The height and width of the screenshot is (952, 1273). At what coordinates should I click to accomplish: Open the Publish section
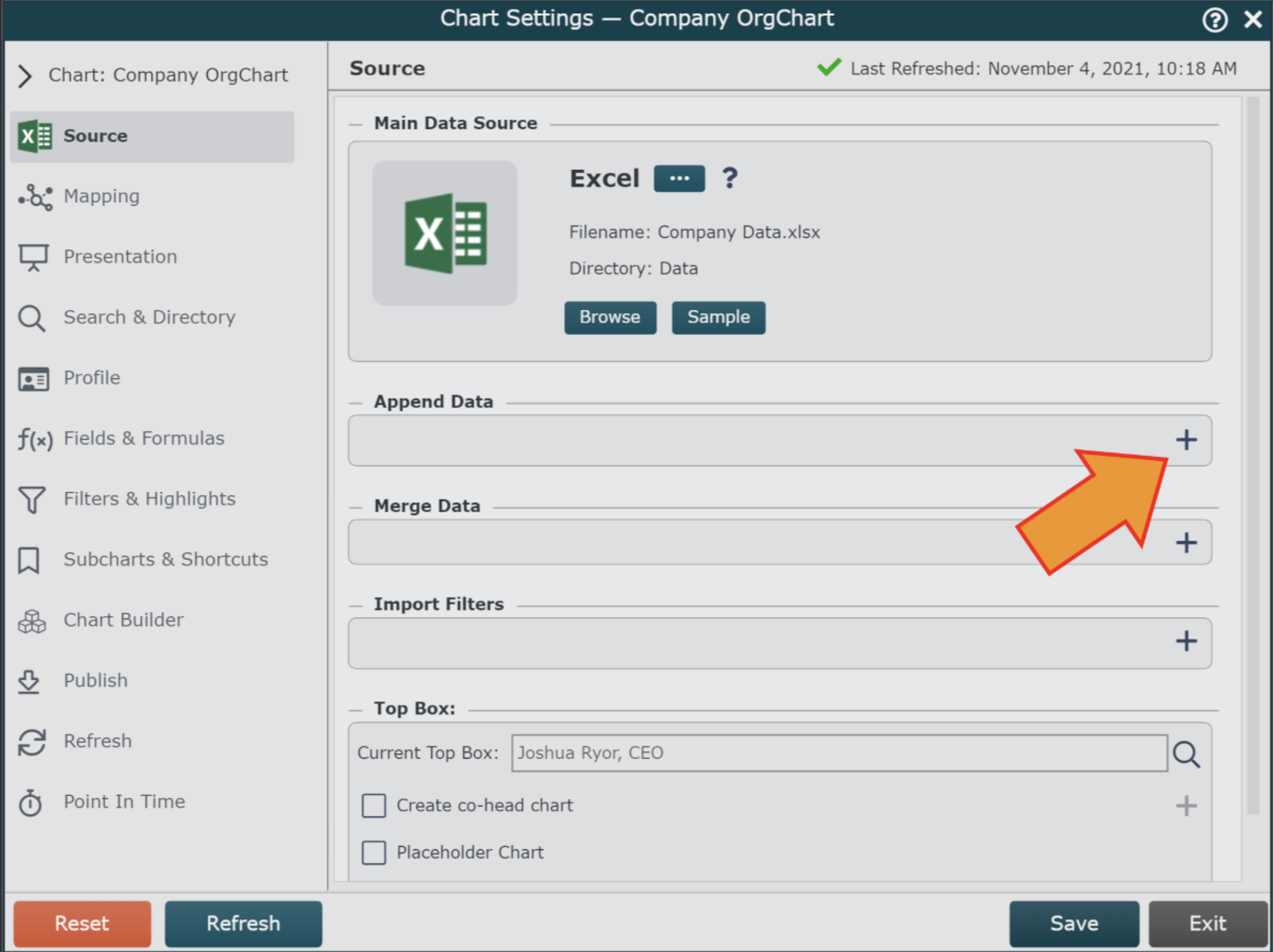tap(95, 681)
